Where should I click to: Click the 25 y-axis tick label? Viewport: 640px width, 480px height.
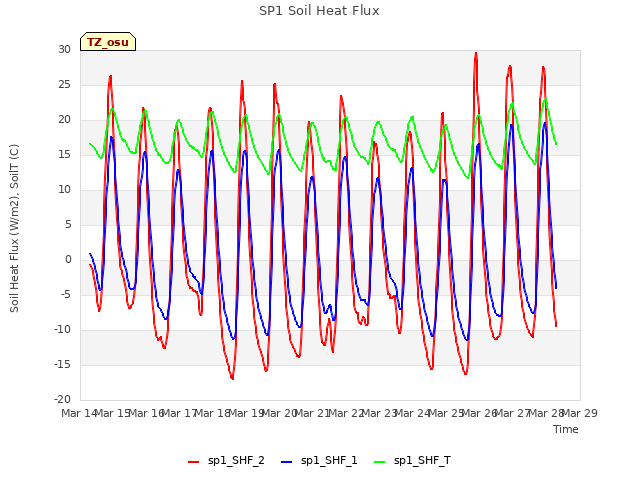pyautogui.click(x=64, y=85)
